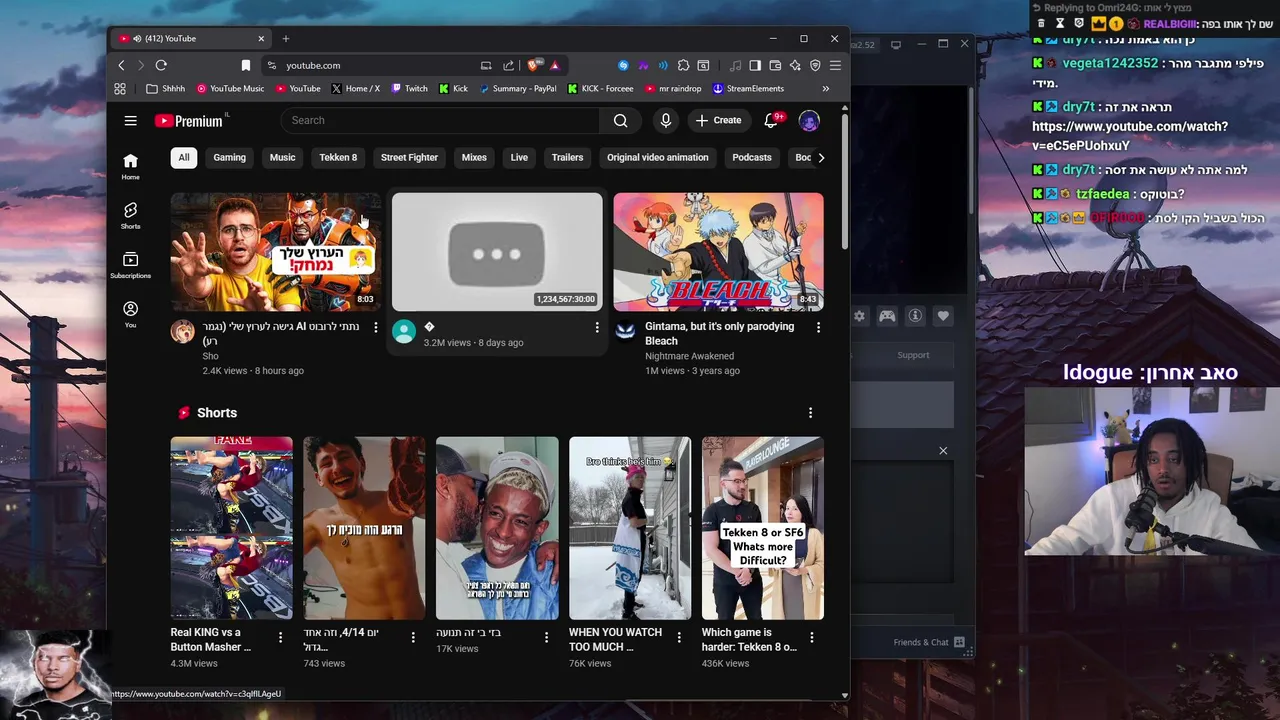
Task: Open the Brave Wallet icon
Action: click(x=775, y=65)
